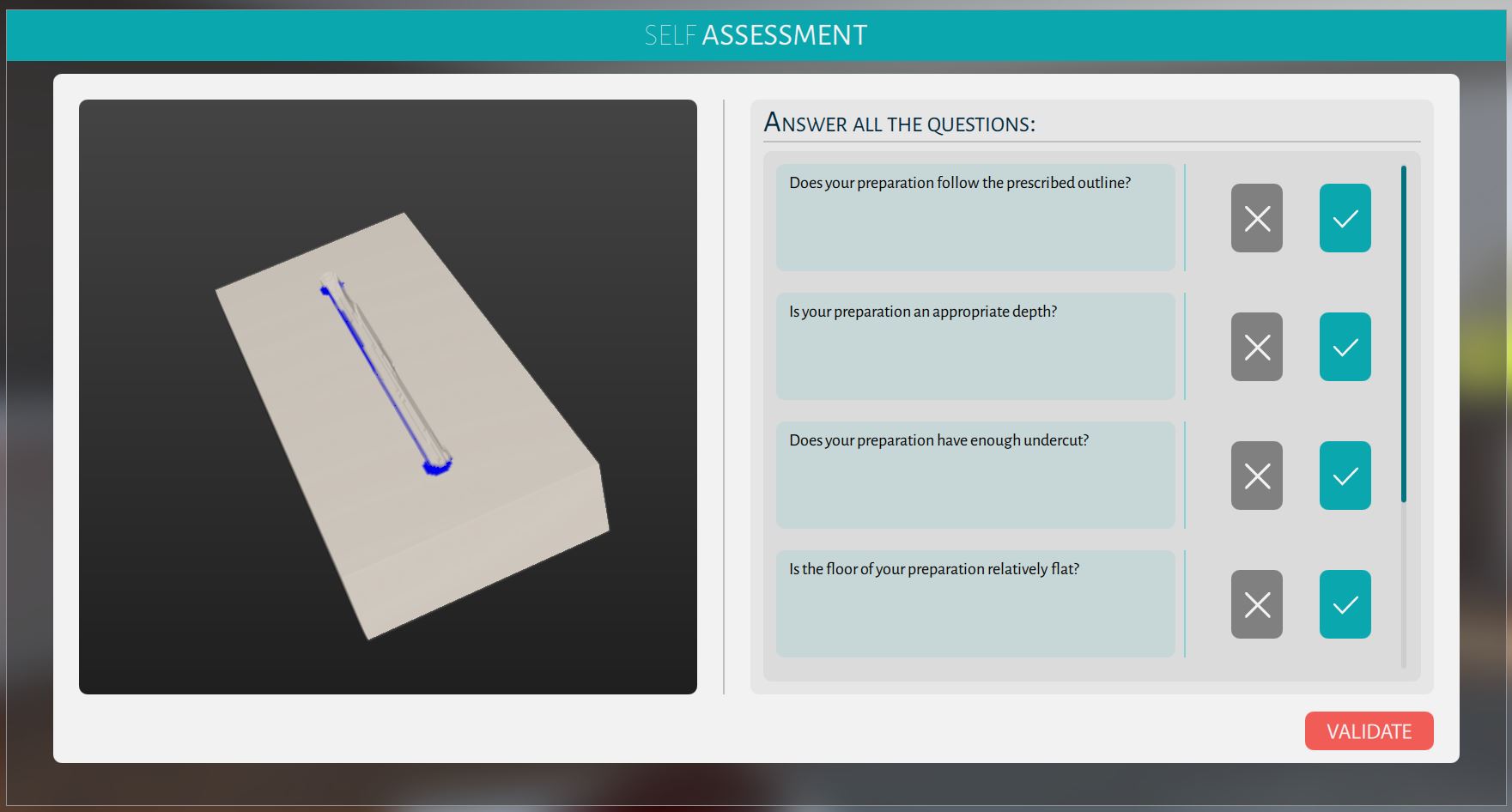Click 'Does your preparation follow the prescribed outline?' text

pos(960,183)
